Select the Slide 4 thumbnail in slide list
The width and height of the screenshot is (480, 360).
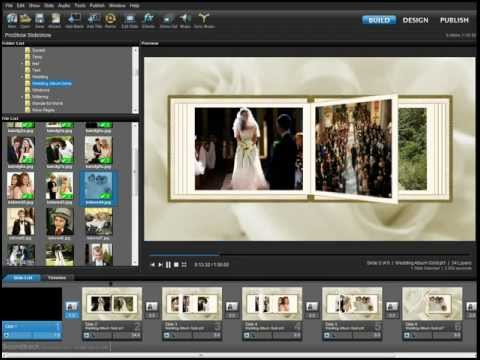[x=272, y=304]
